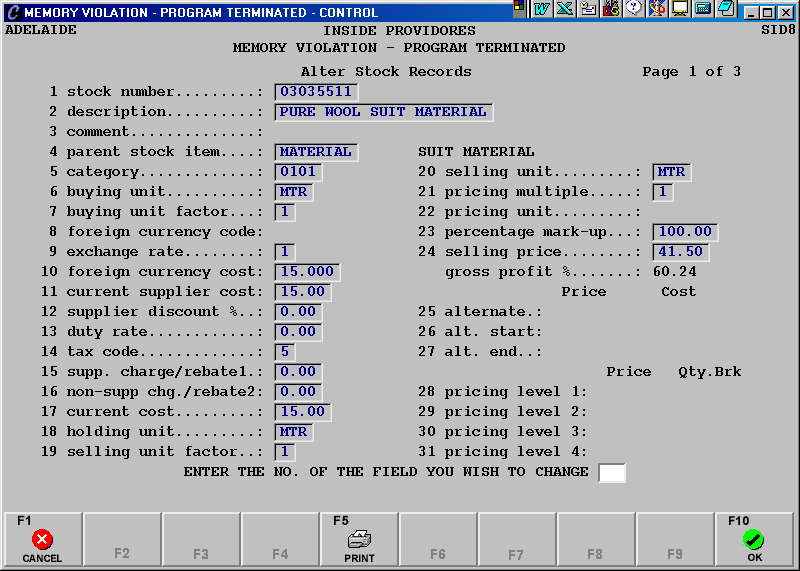
Task: Click the percentage mark-up field 100.00
Action: tap(685, 232)
